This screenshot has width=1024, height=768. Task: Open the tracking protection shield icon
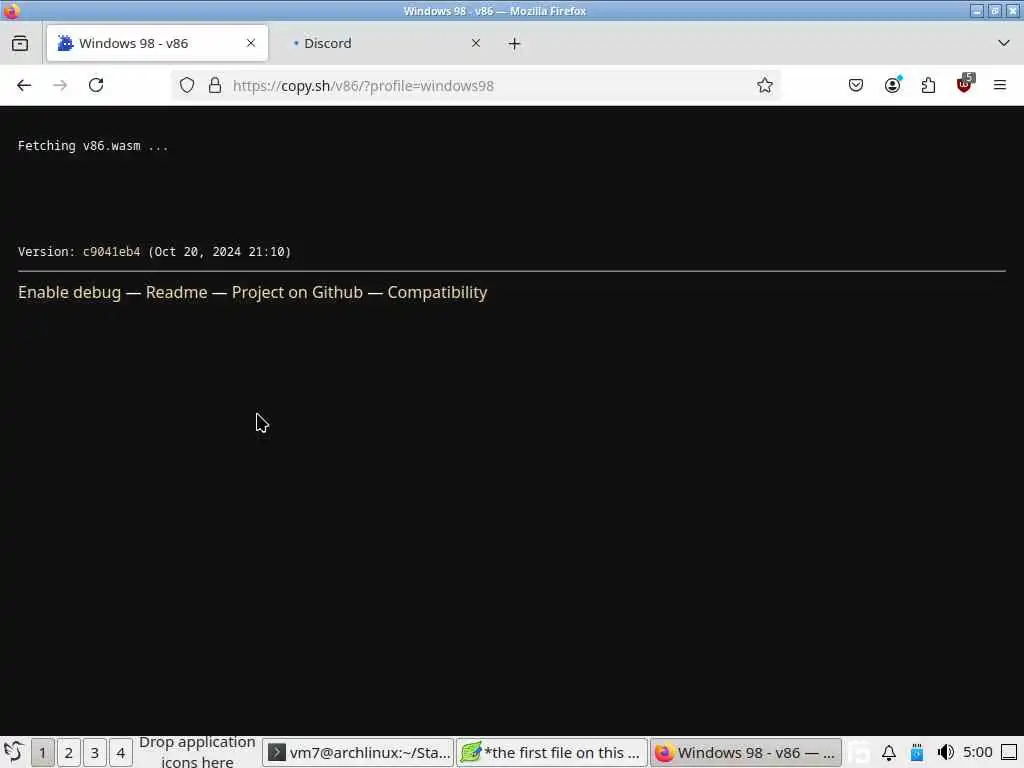coord(187,86)
